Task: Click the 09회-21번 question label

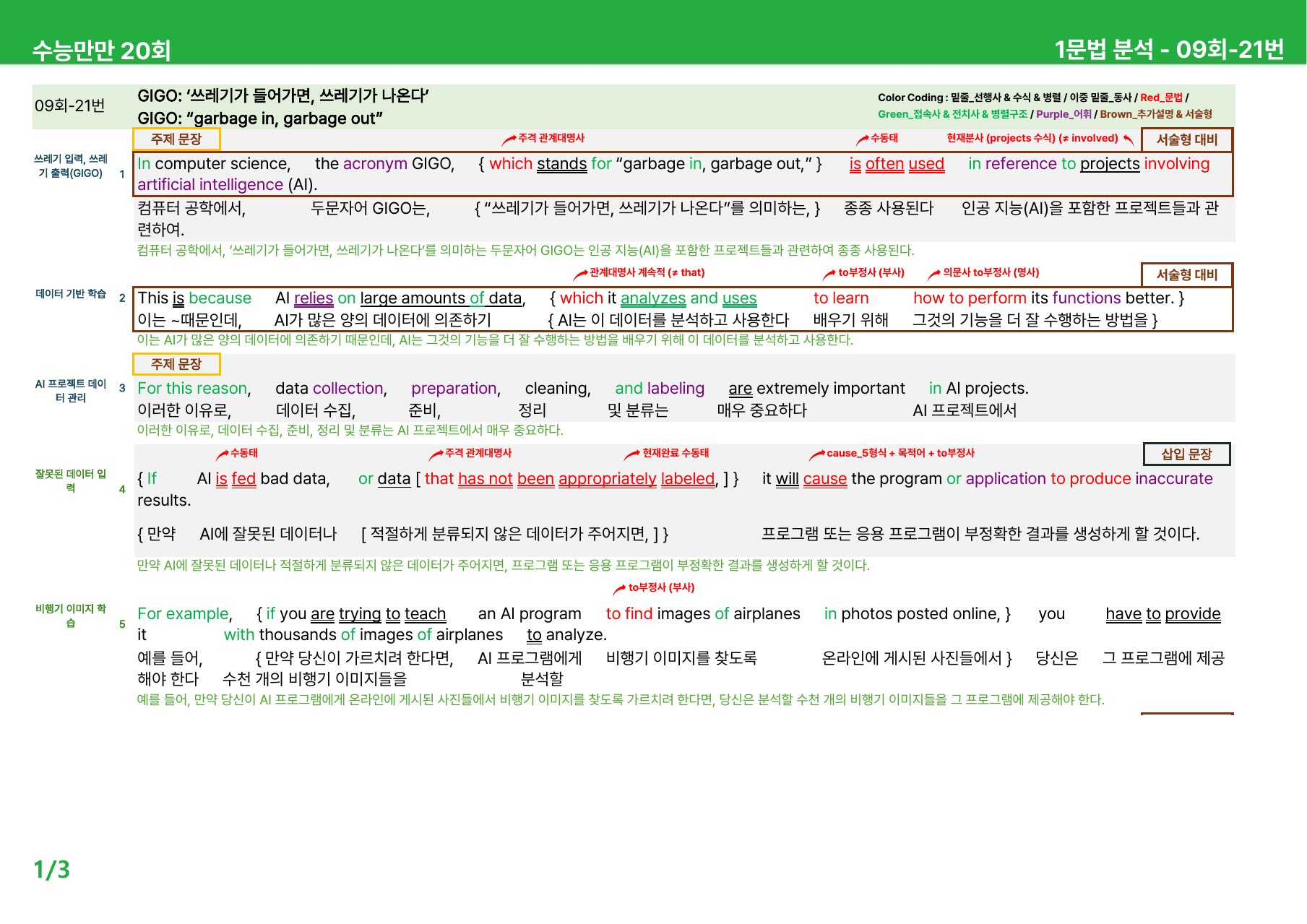Action: tap(70, 106)
